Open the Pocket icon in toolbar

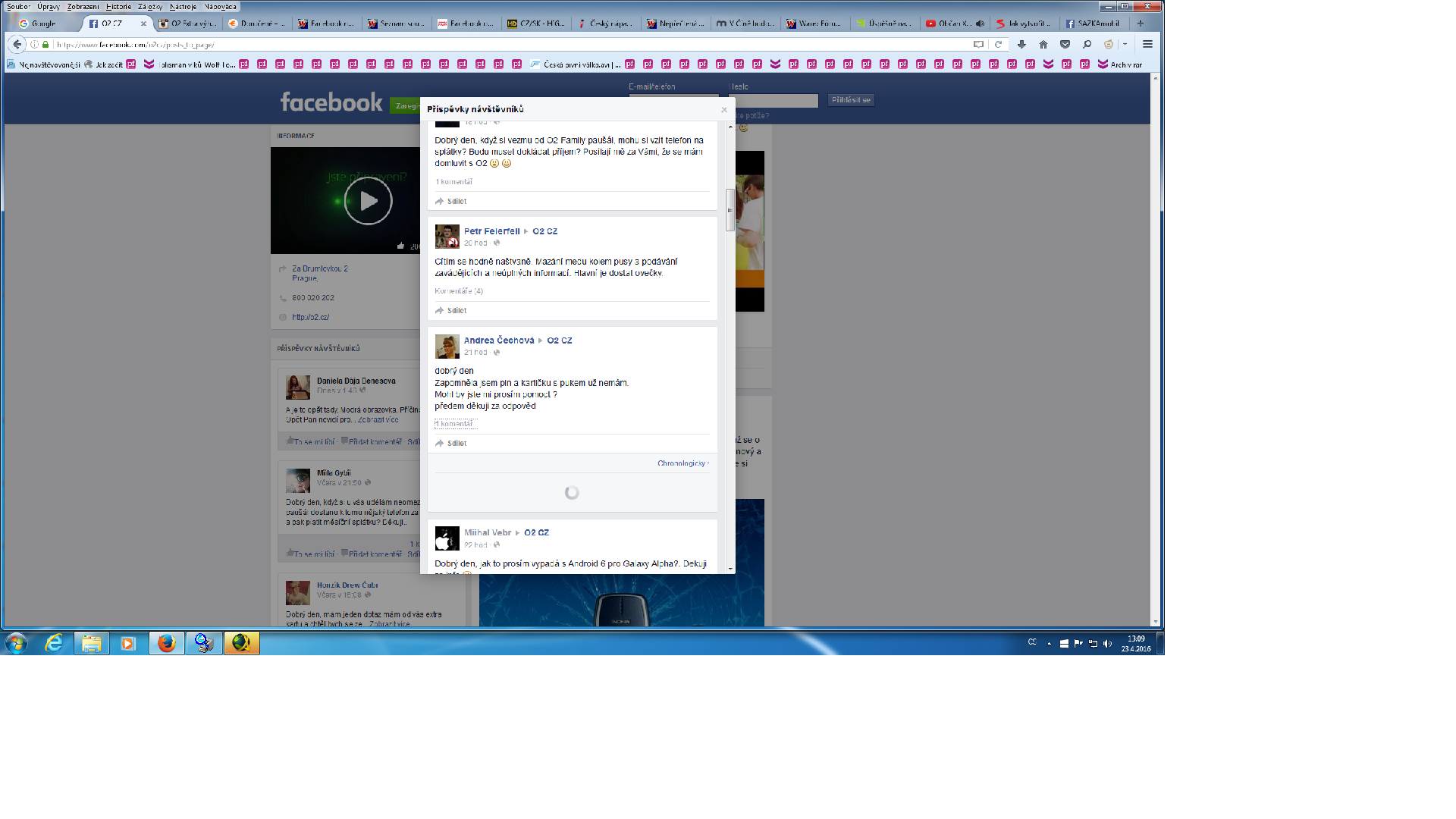(1065, 45)
